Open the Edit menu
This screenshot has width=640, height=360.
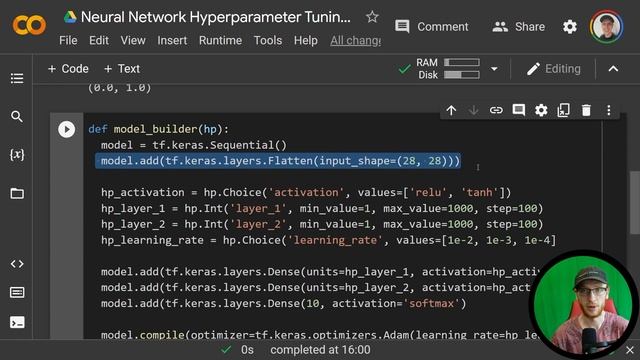(99, 40)
